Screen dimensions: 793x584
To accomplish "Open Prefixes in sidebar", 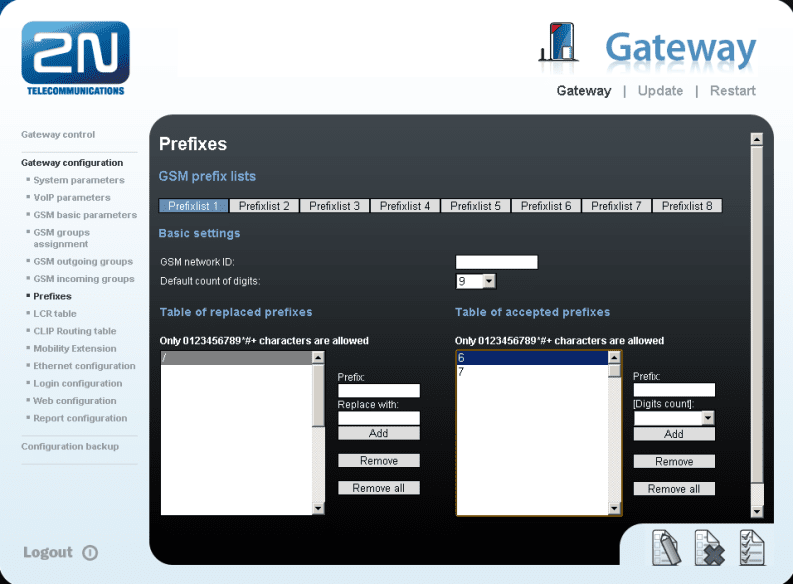I will [52, 296].
